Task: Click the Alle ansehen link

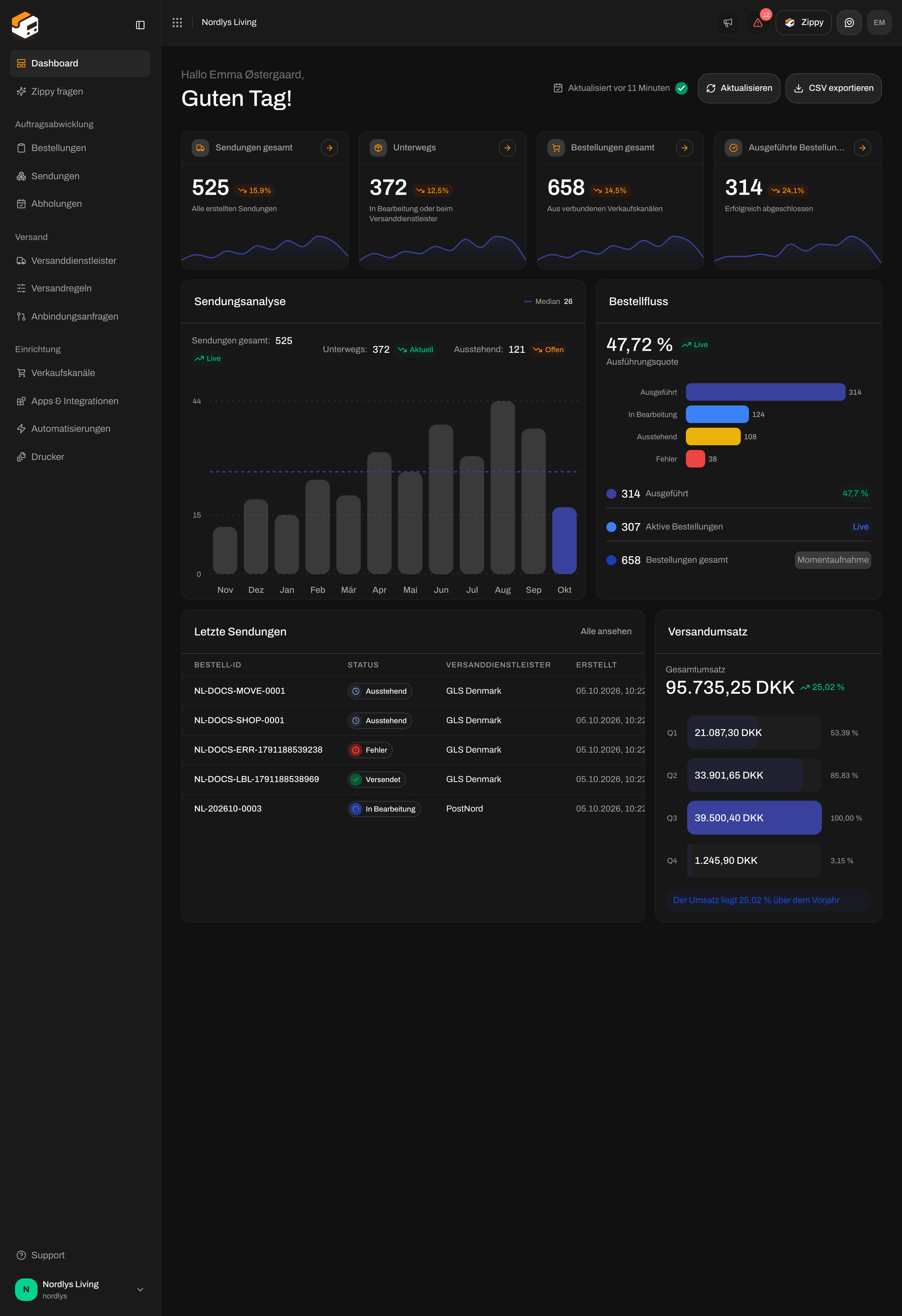Action: pyautogui.click(x=605, y=631)
